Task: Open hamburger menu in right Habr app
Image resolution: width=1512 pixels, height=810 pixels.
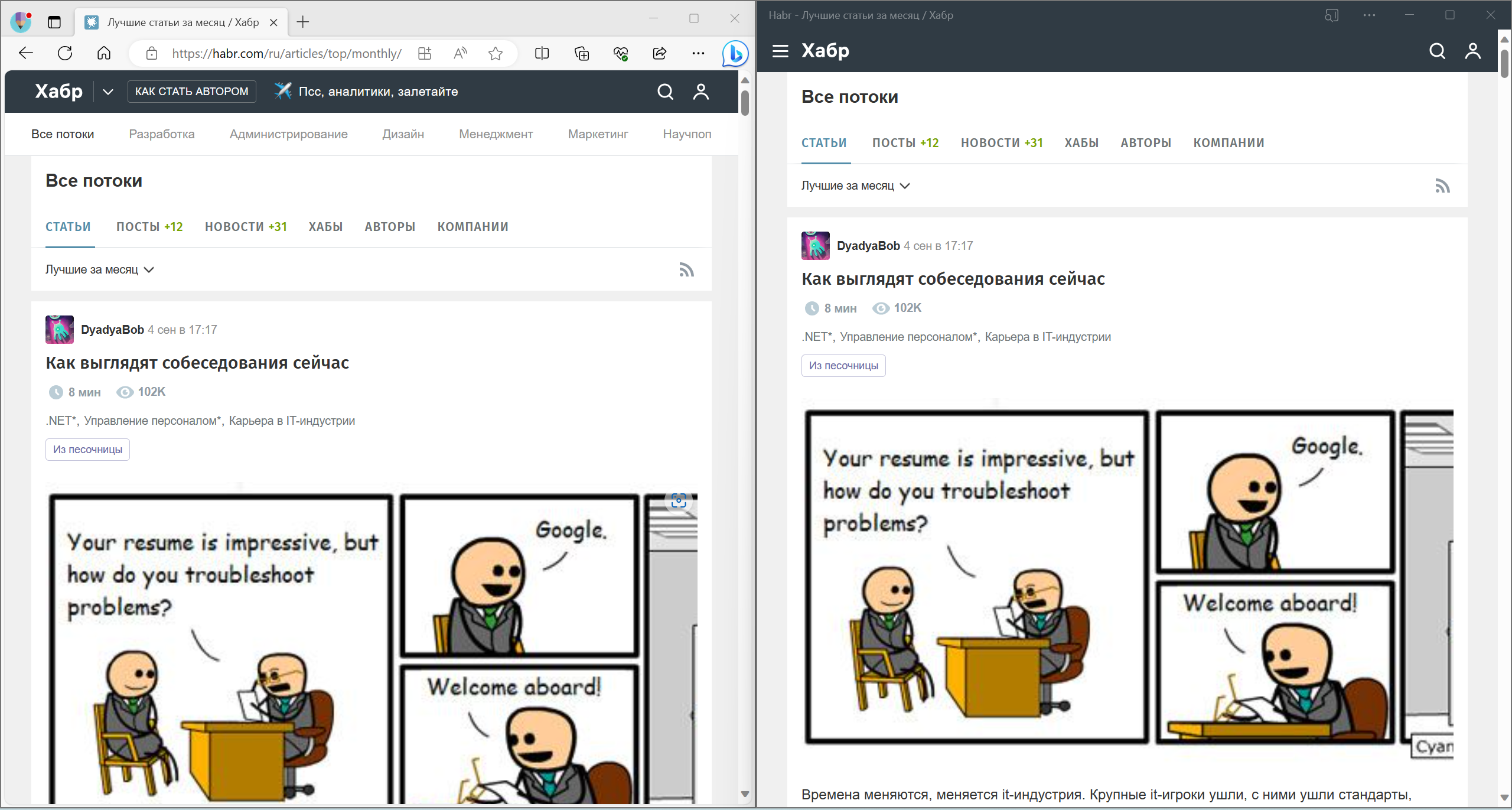Action: point(780,51)
